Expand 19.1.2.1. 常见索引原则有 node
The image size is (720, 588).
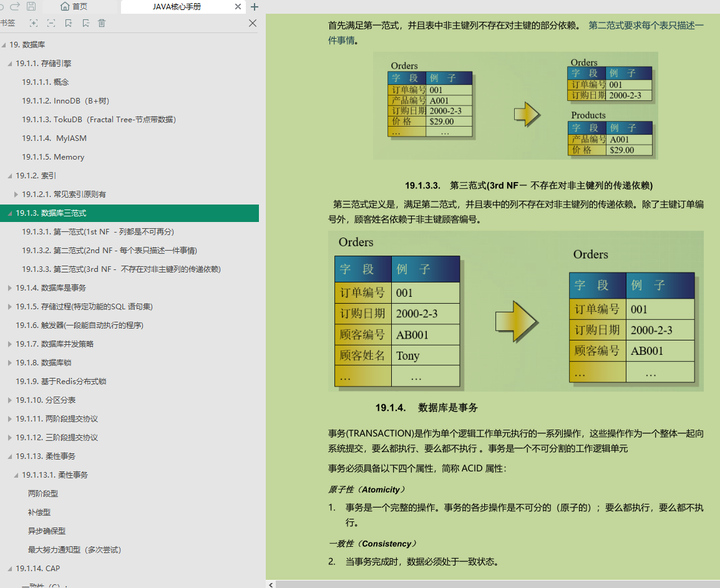[x=16, y=195]
